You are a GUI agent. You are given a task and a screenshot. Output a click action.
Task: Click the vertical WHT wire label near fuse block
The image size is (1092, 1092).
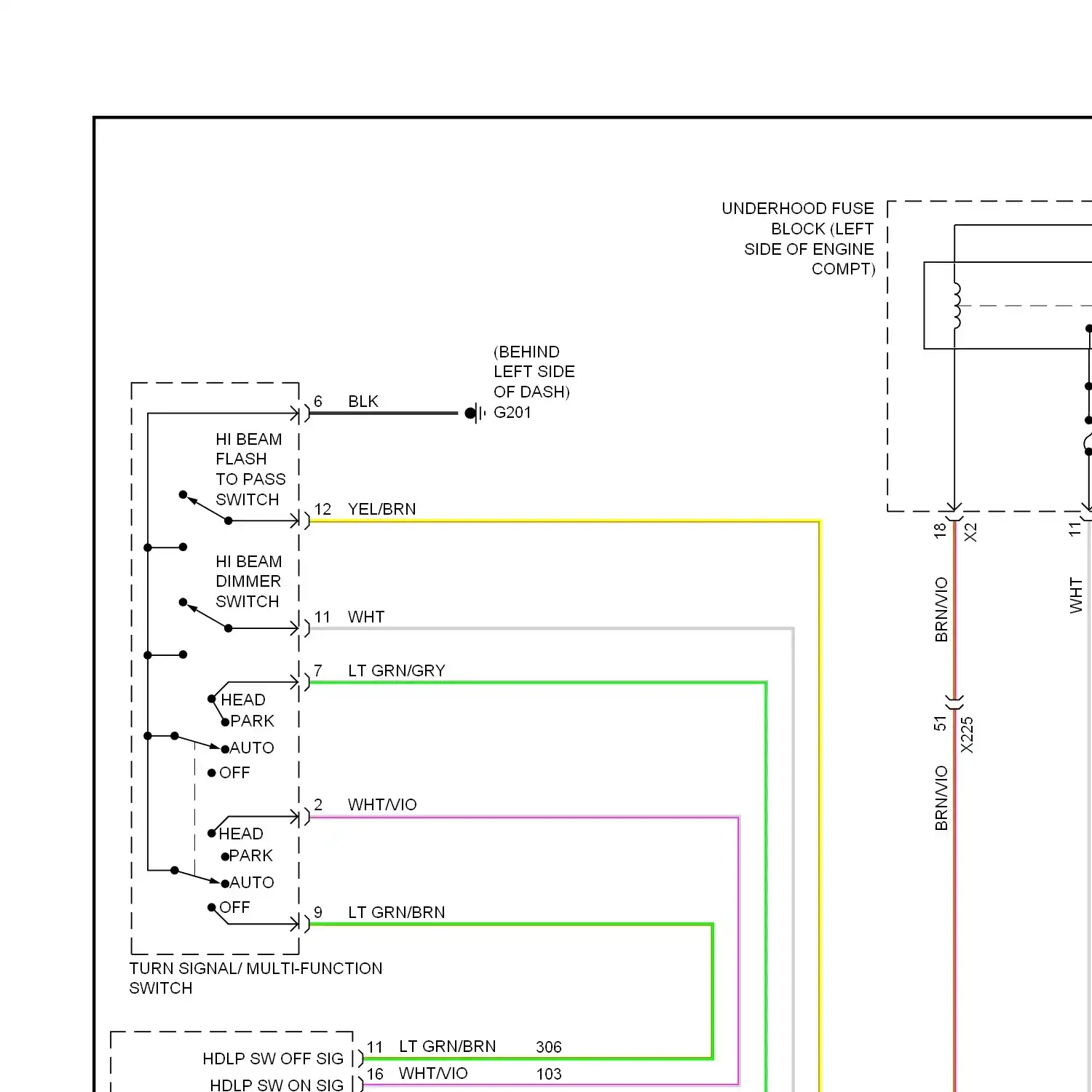[x=1076, y=596]
